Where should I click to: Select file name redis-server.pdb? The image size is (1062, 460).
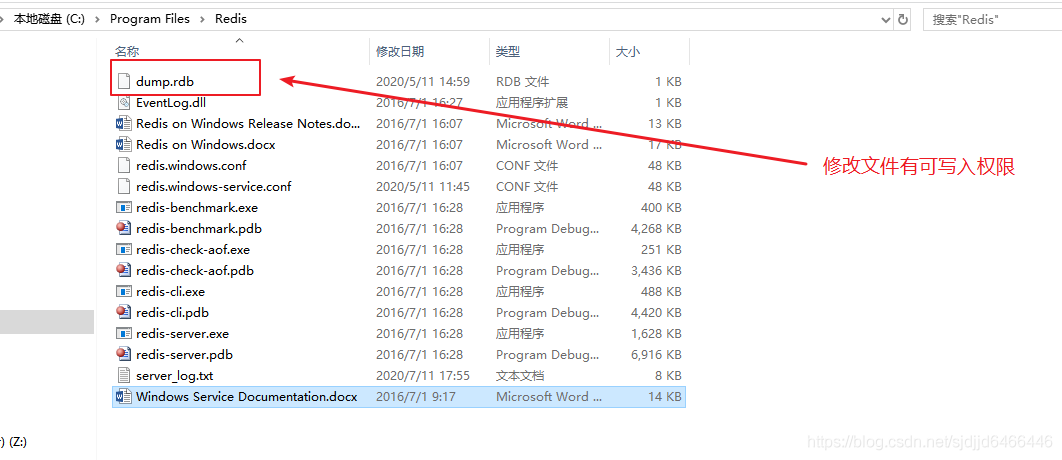pos(185,355)
